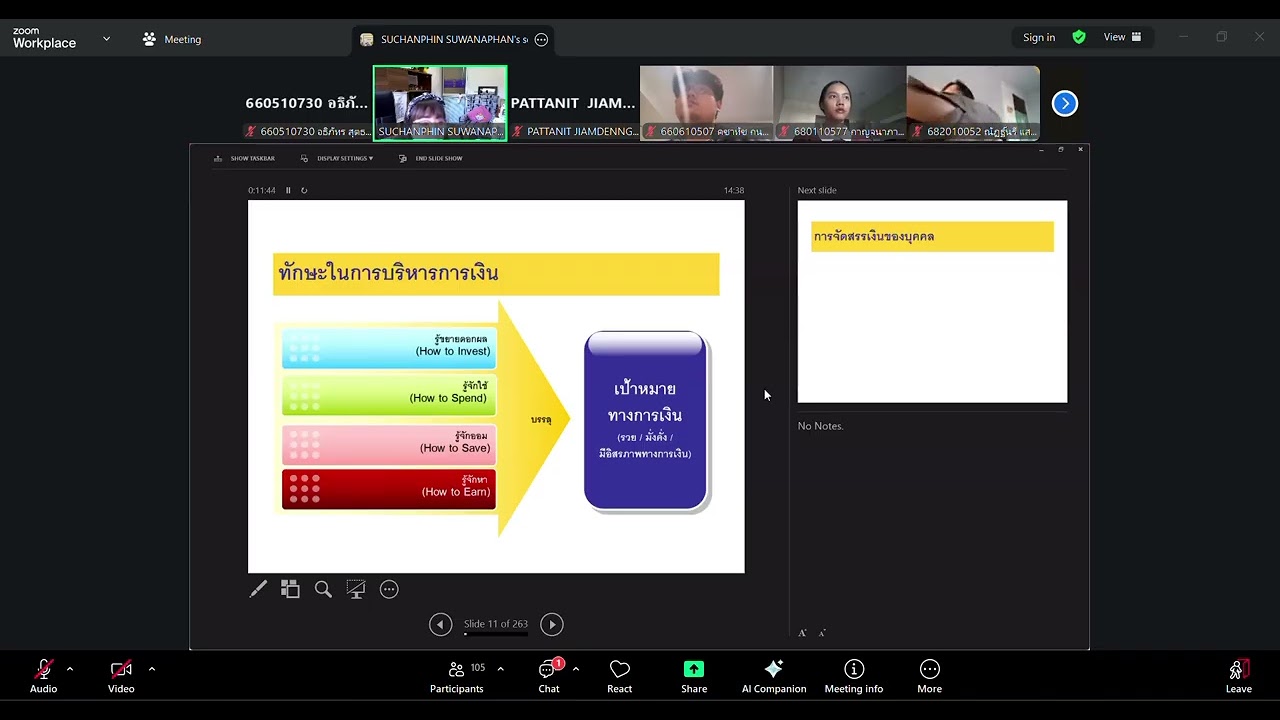
Task: Expand participants options arrow
Action: pyautogui.click(x=500, y=669)
